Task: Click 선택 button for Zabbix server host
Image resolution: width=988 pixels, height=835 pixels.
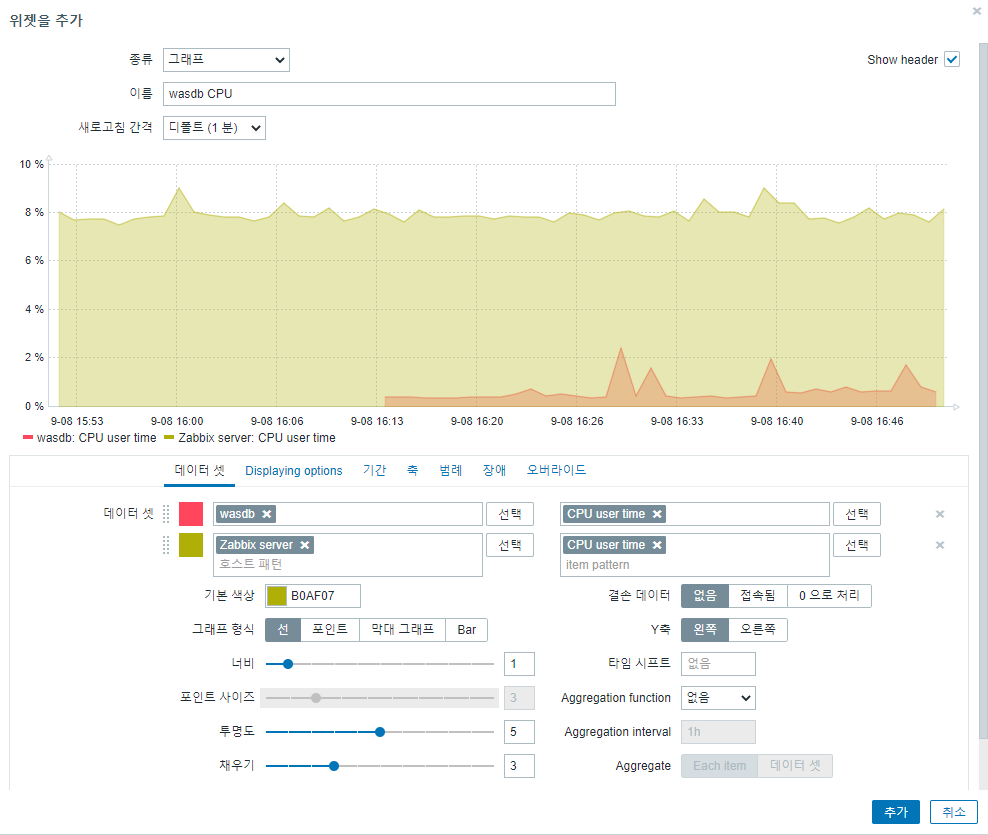Action: (510, 545)
